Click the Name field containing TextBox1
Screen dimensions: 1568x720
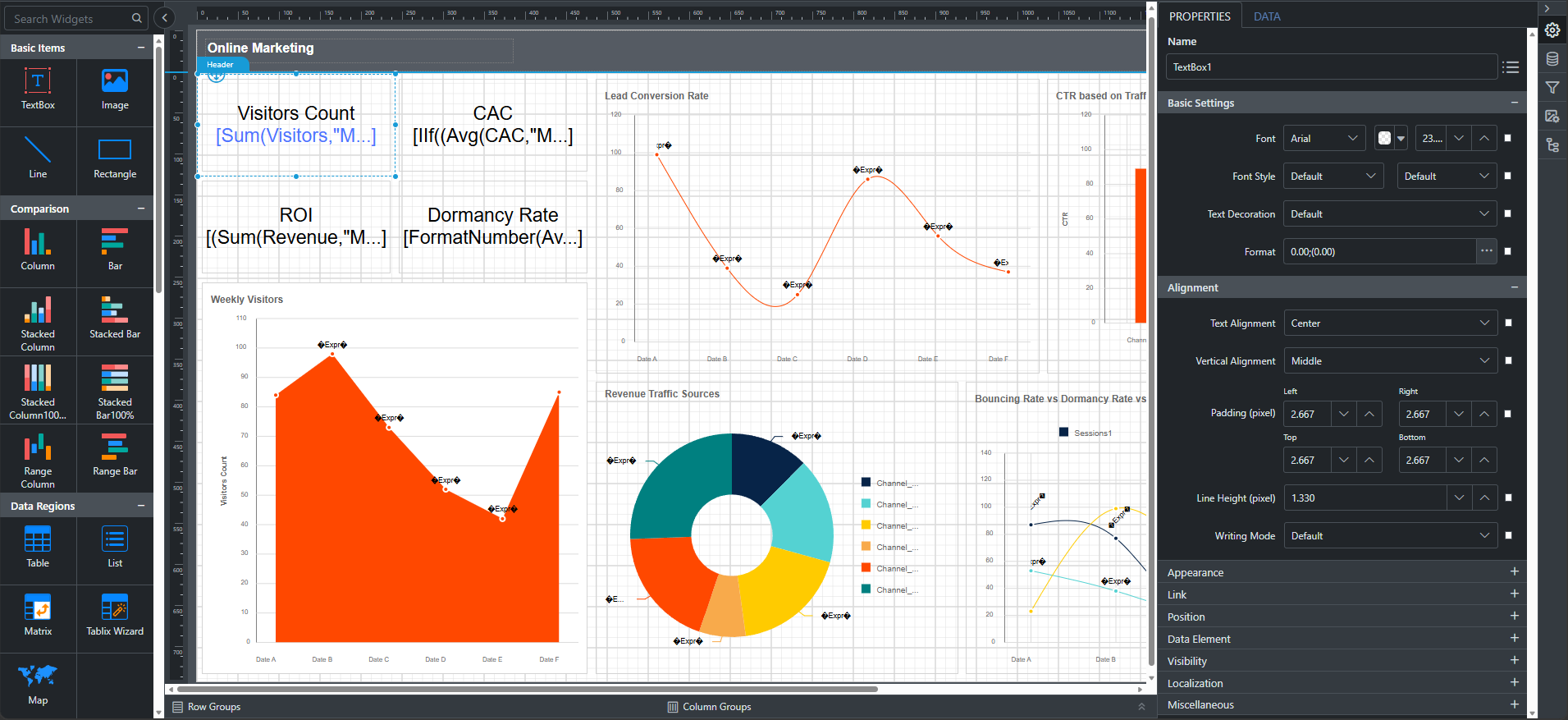tap(1331, 67)
